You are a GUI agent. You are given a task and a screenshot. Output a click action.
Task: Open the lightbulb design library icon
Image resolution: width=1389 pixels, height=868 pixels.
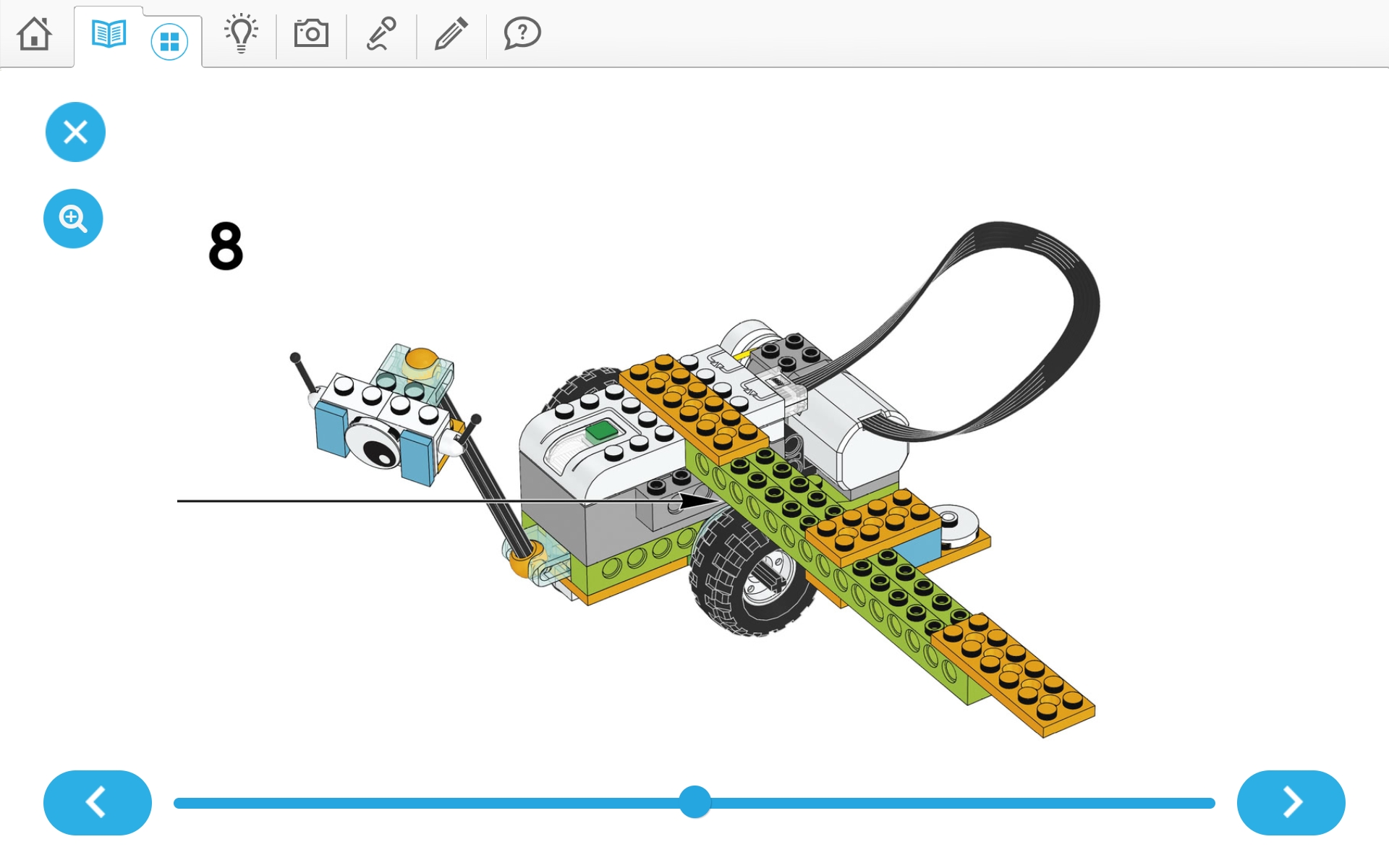pyautogui.click(x=241, y=33)
